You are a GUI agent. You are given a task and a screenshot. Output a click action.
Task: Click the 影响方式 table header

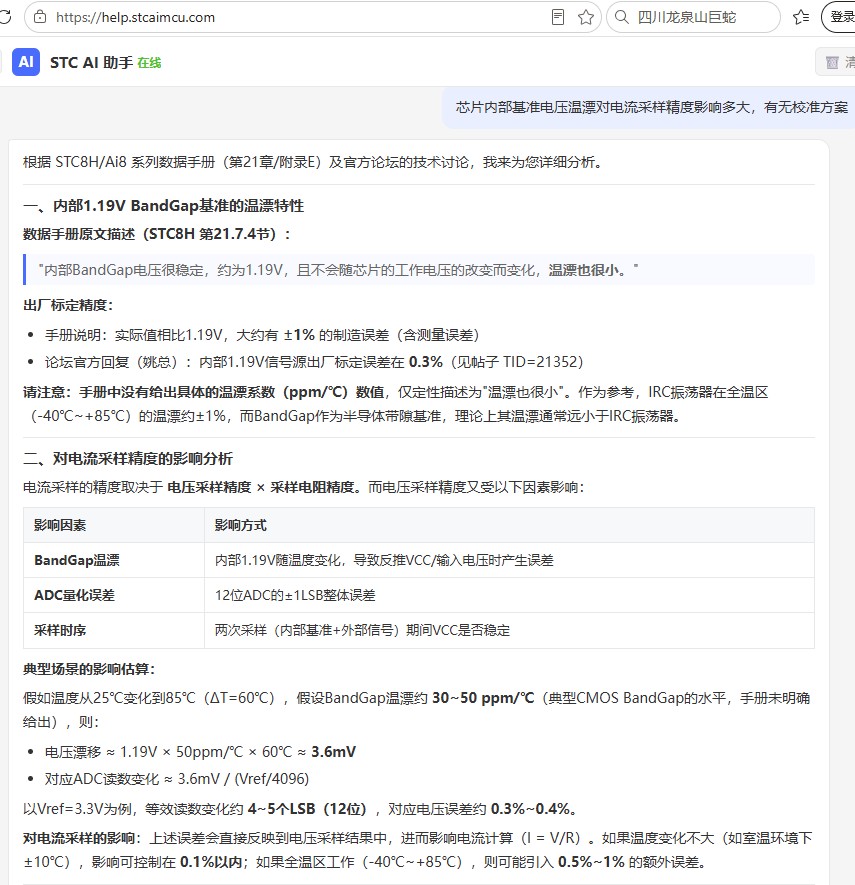pyautogui.click(x=509, y=525)
